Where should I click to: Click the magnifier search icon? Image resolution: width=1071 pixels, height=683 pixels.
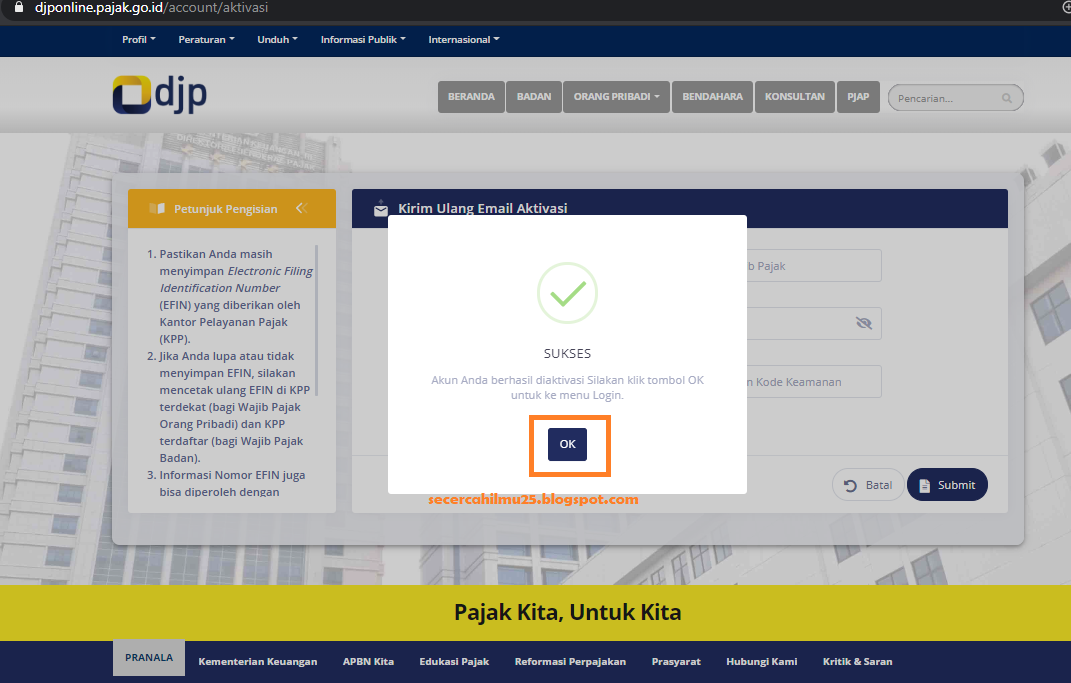pos(1007,98)
